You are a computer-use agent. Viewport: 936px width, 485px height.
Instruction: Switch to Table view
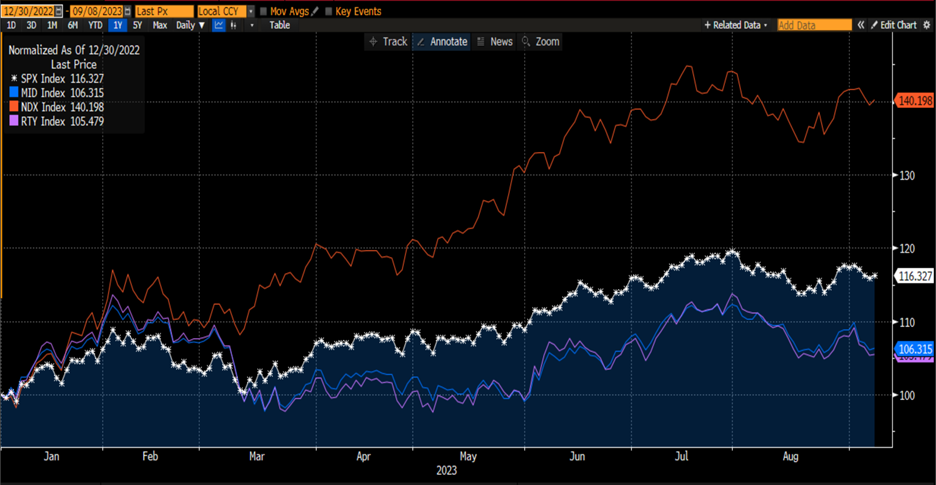[279, 25]
